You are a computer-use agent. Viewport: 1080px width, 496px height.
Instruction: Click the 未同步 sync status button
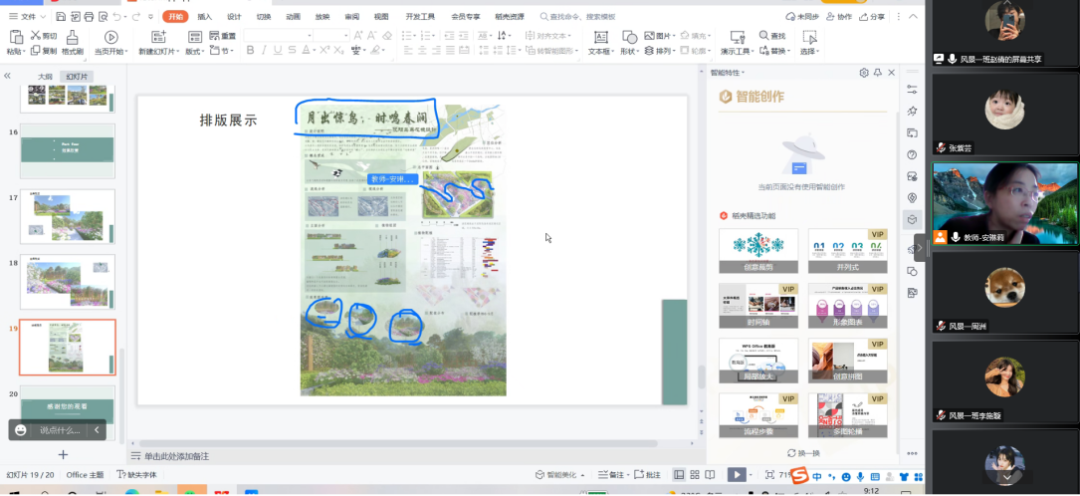802,17
